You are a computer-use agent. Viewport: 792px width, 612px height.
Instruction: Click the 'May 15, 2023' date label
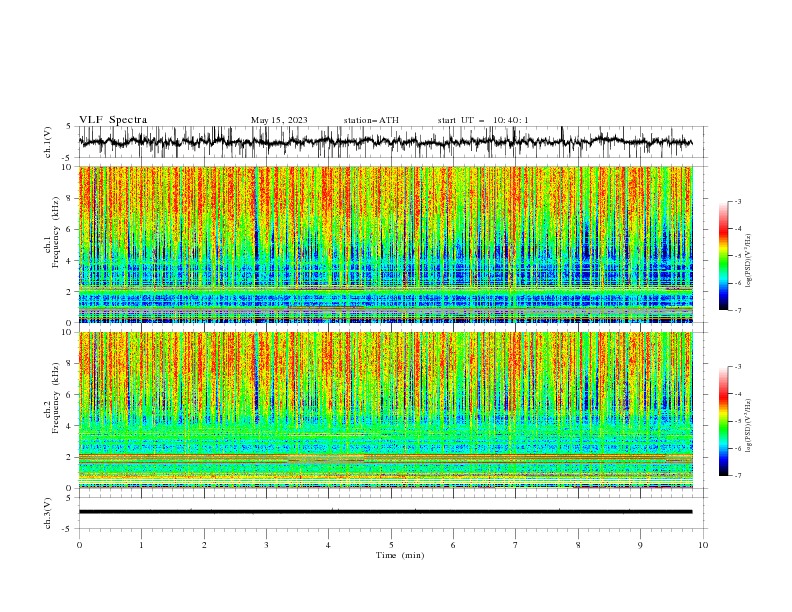pos(279,120)
